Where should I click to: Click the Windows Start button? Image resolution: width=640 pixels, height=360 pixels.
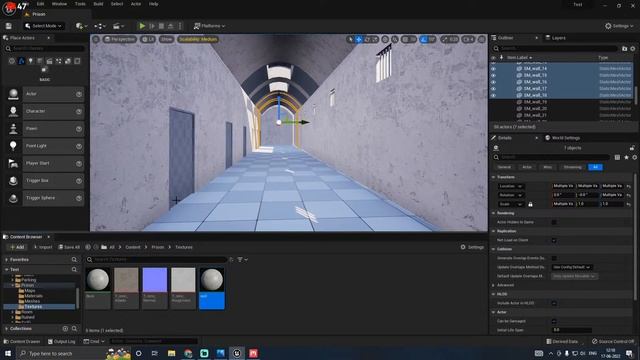[8, 353]
